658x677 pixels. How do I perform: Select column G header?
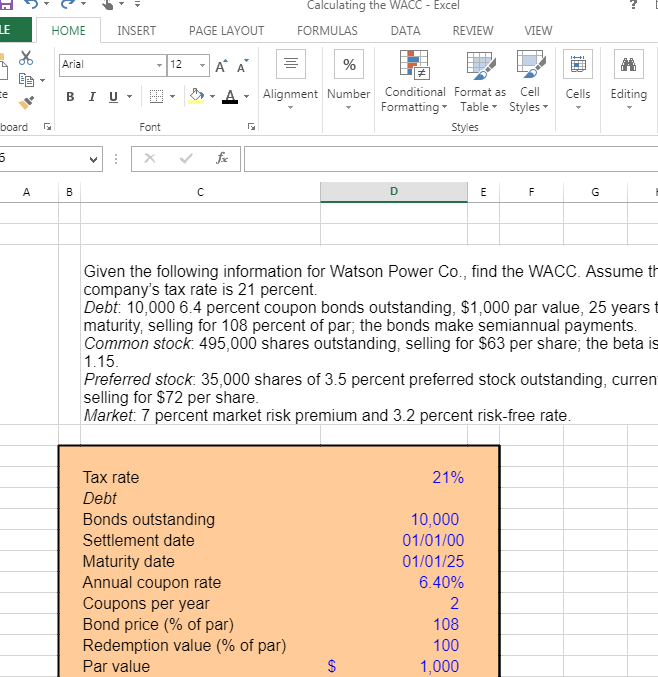point(595,192)
